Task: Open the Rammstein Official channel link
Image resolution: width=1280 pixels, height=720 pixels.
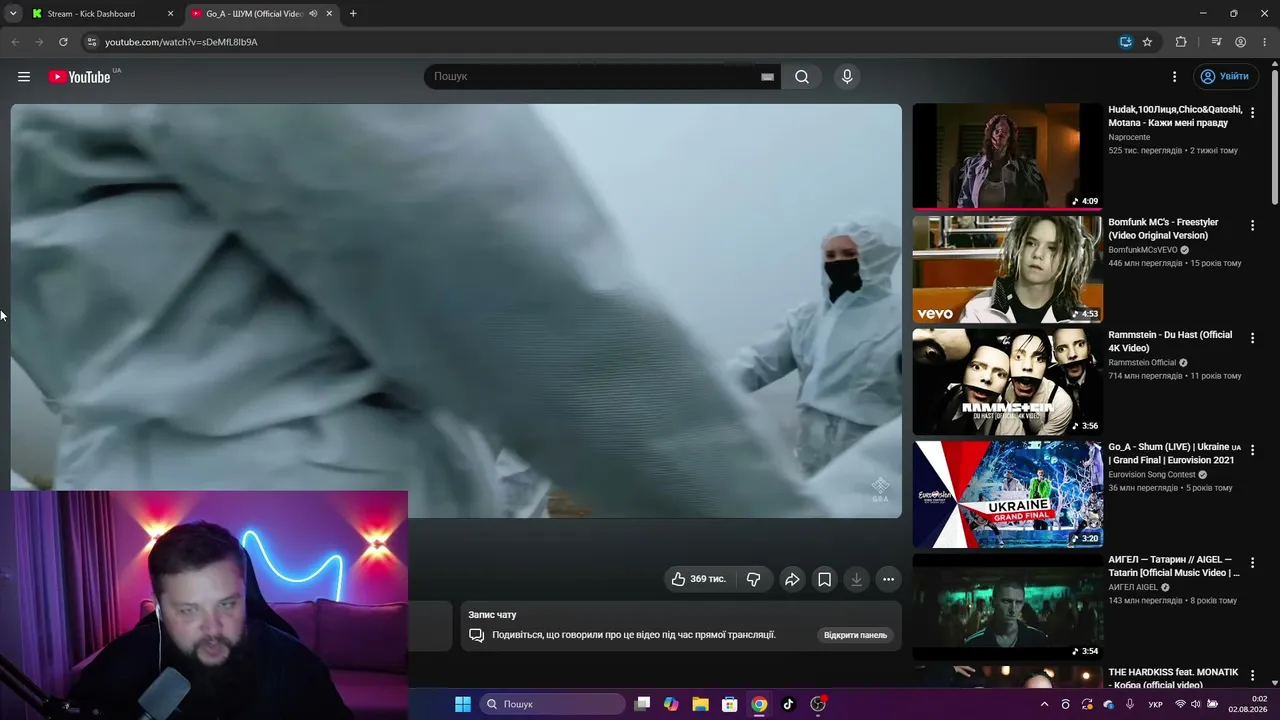Action: [x=1142, y=362]
